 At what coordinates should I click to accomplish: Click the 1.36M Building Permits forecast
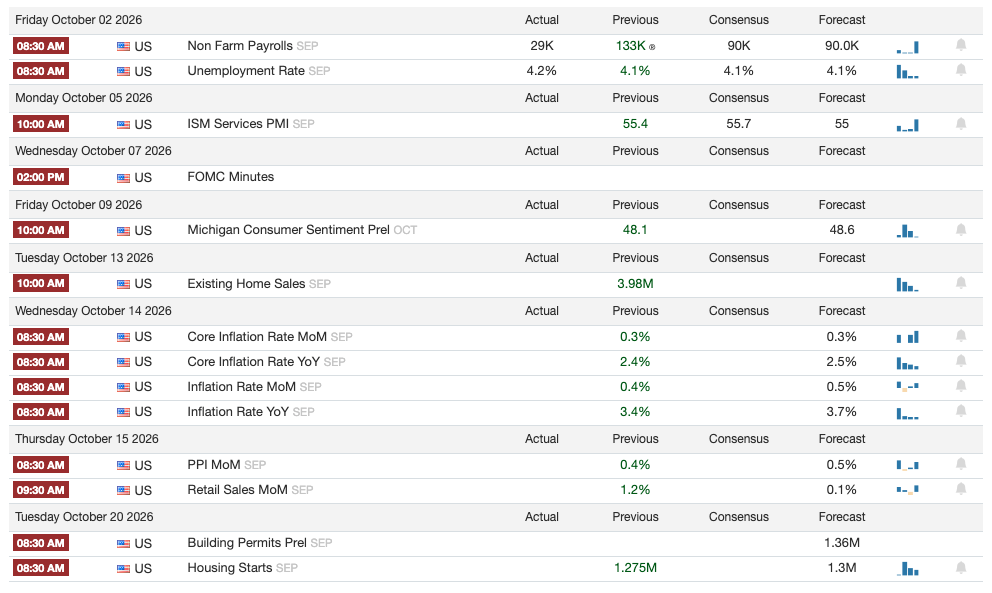[x=841, y=543]
